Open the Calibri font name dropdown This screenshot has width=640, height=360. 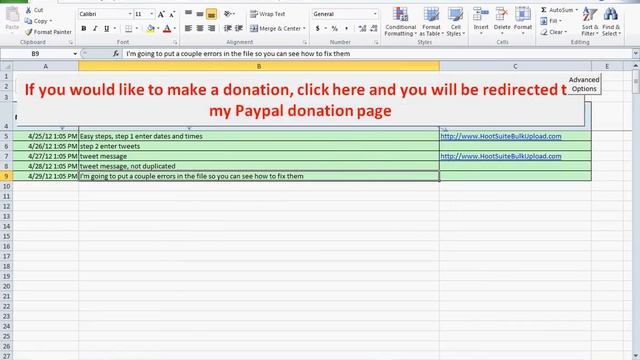130,14
